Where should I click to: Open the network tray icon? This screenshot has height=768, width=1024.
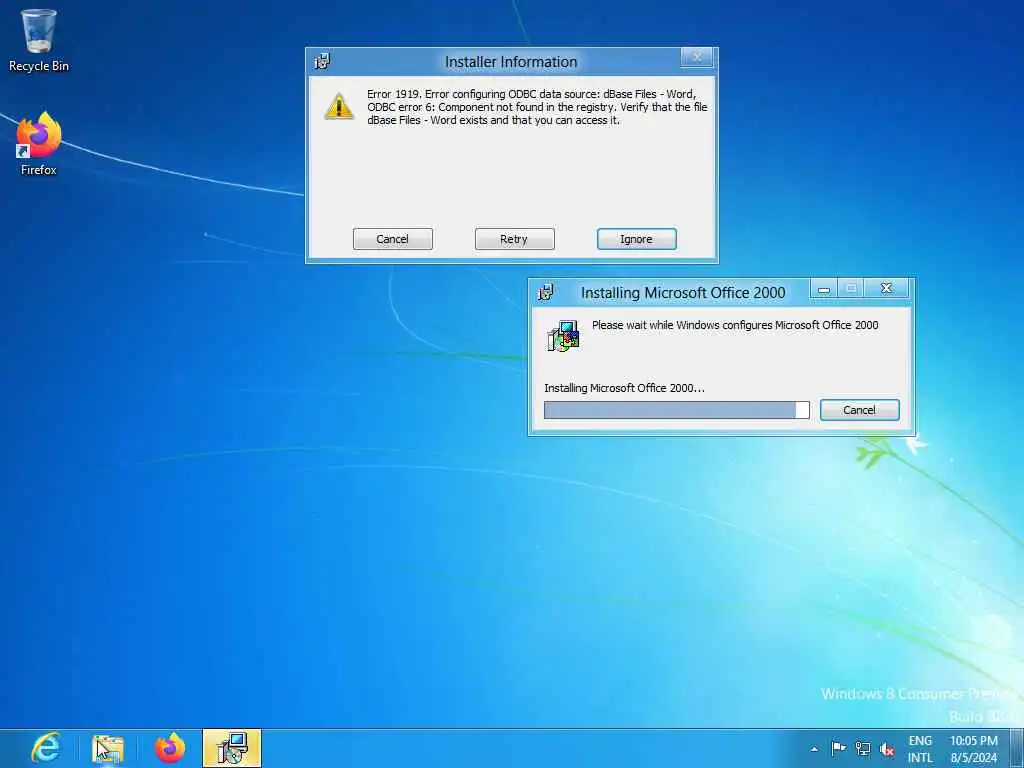863,748
